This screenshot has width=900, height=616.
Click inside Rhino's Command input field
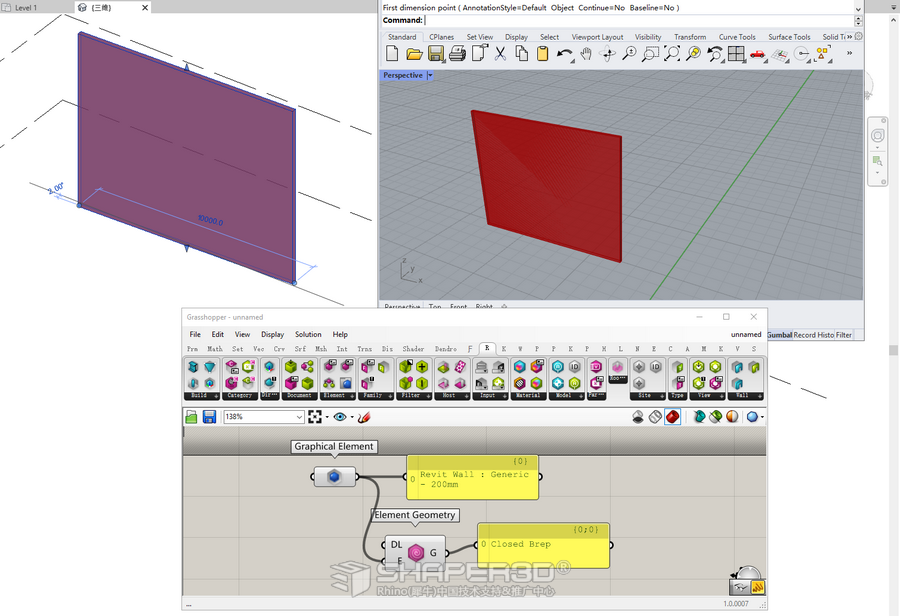click(x=600, y=19)
